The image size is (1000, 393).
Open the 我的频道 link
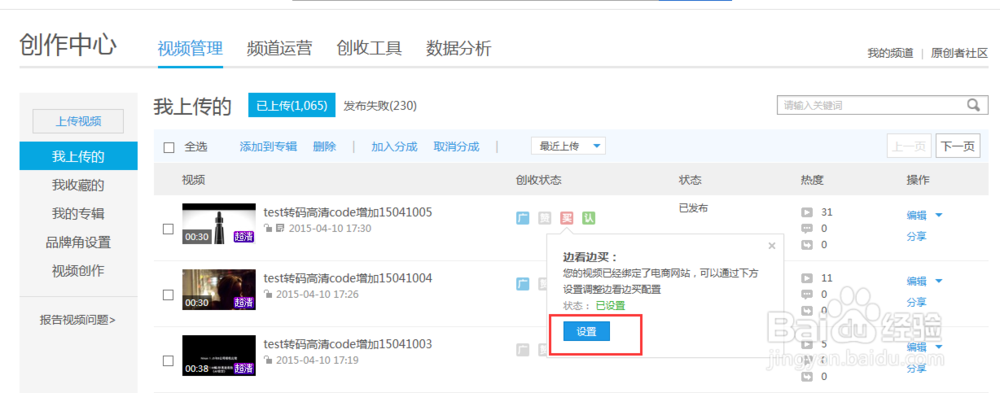pos(890,53)
